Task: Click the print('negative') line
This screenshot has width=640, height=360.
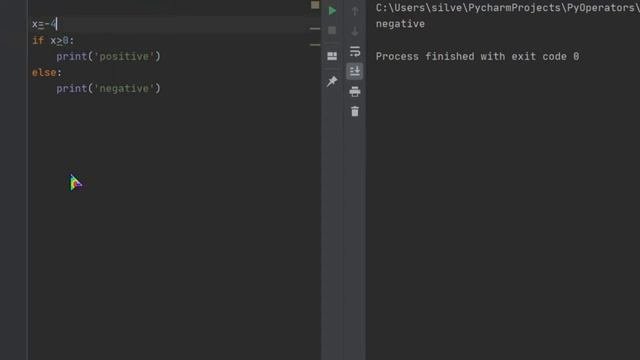Action: (x=109, y=88)
